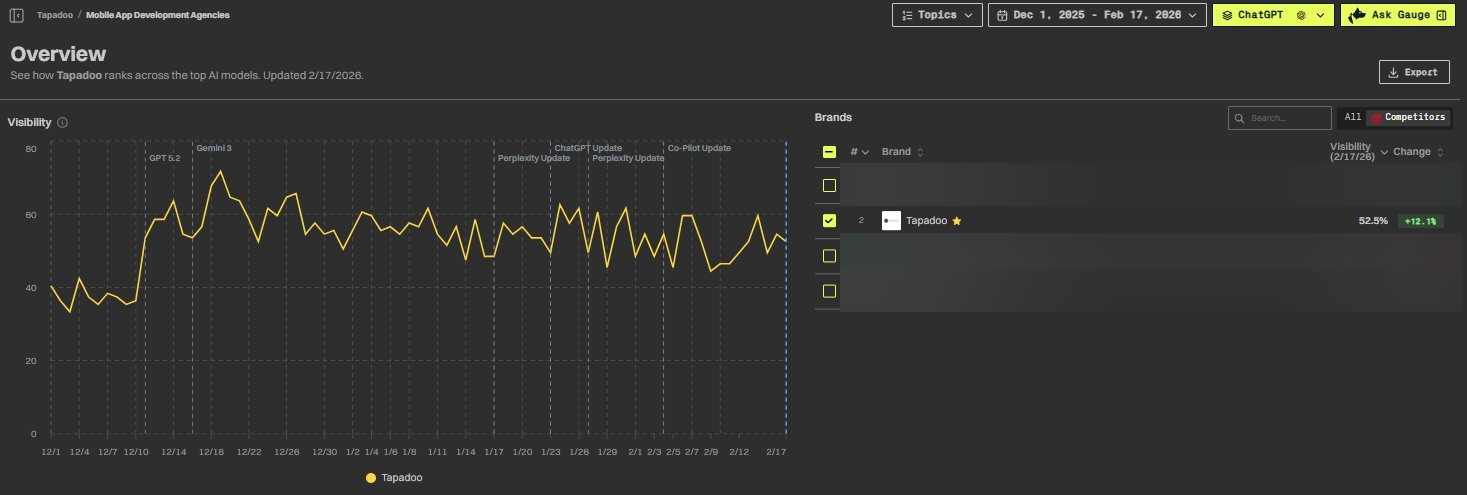Click into the brands Search field
The width and height of the screenshot is (1467, 495).
[x=1280, y=118]
